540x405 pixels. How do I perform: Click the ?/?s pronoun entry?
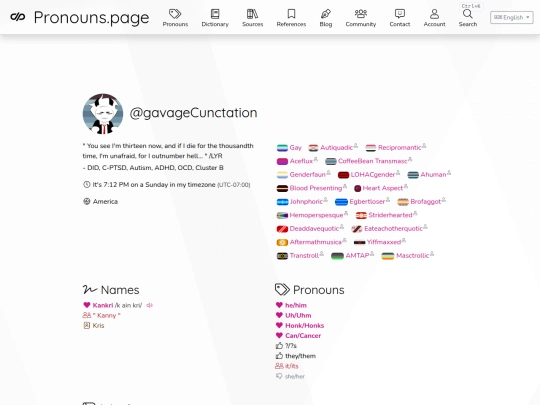coord(291,346)
